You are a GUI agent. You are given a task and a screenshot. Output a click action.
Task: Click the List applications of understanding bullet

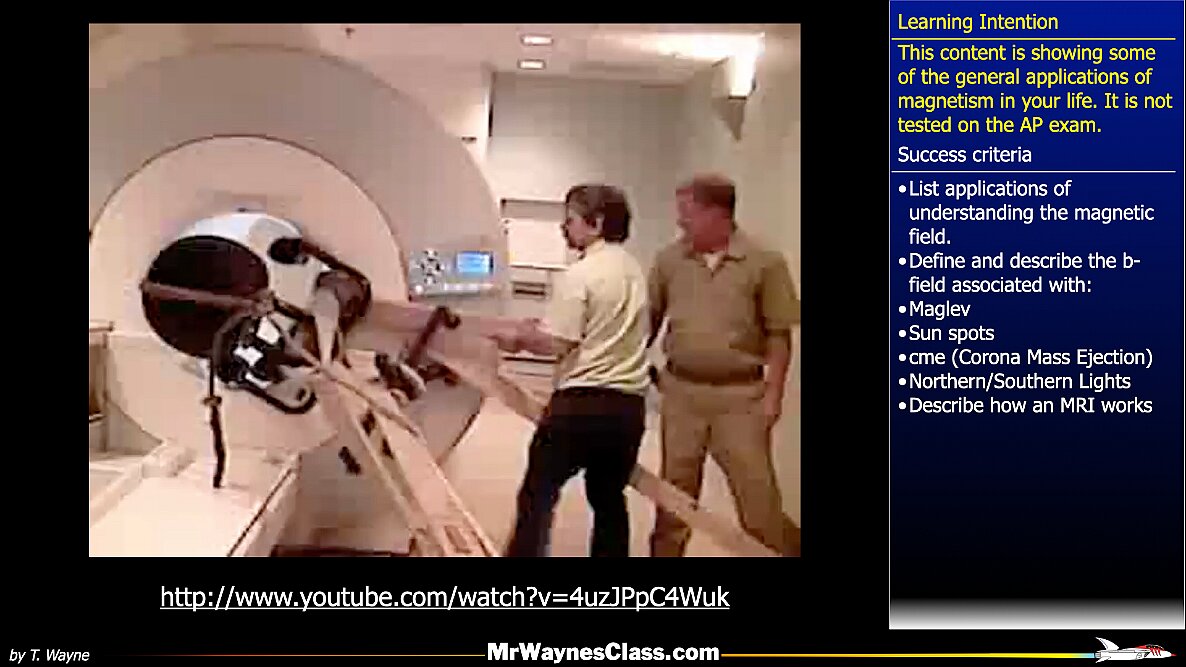1030,212
